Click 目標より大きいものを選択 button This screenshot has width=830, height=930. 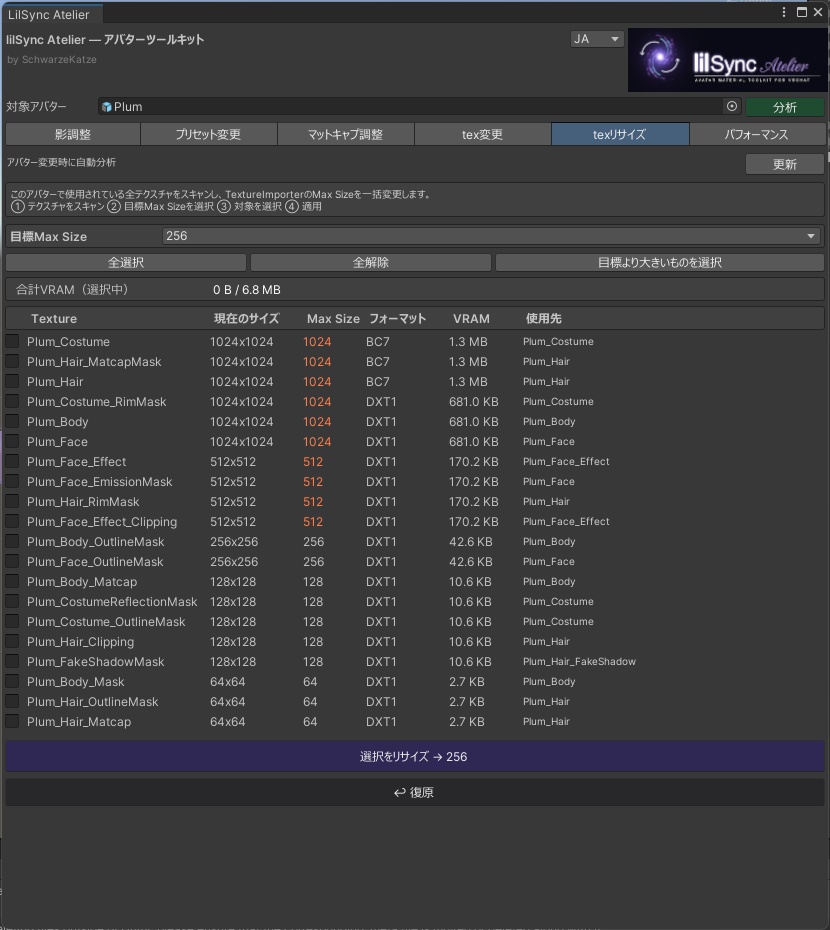click(x=660, y=263)
